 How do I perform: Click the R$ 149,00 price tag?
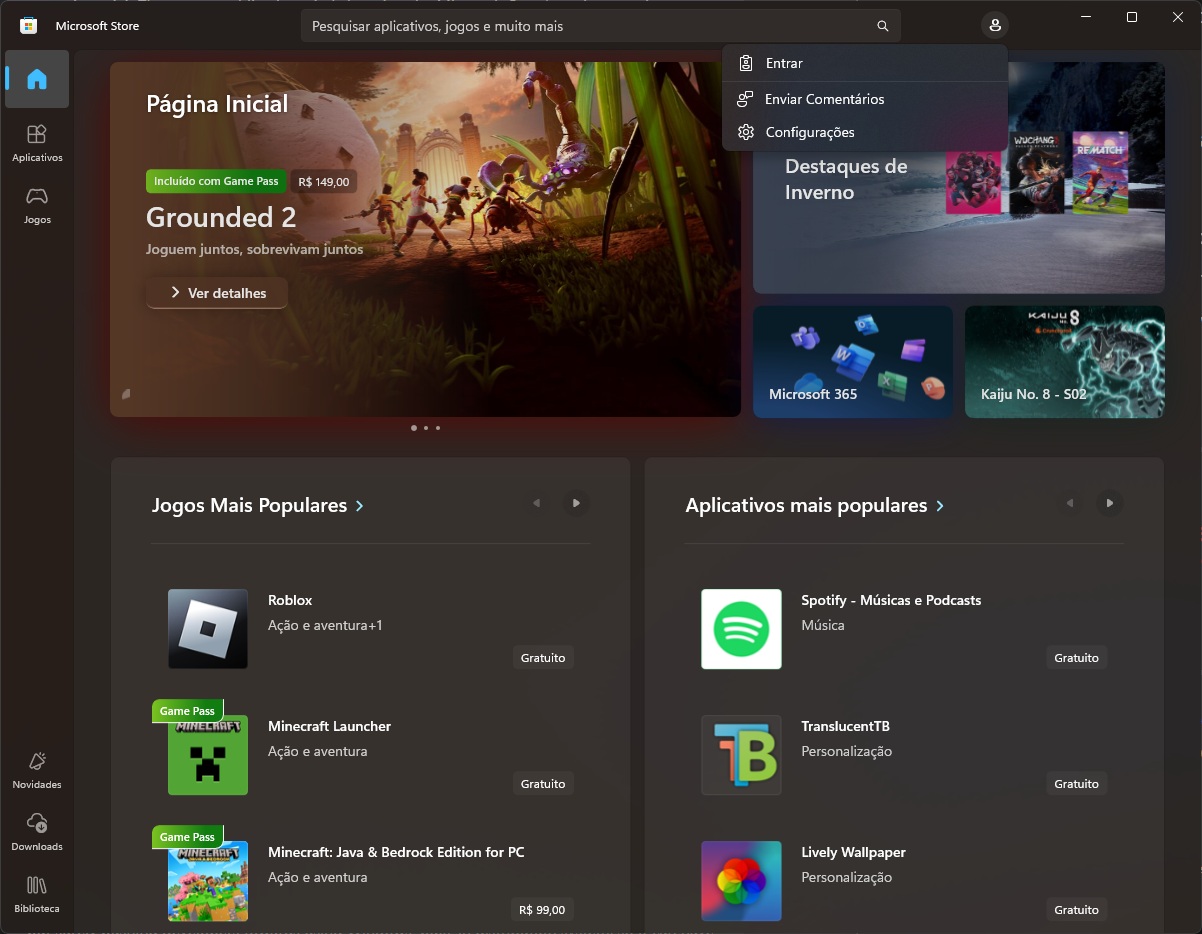tap(324, 182)
